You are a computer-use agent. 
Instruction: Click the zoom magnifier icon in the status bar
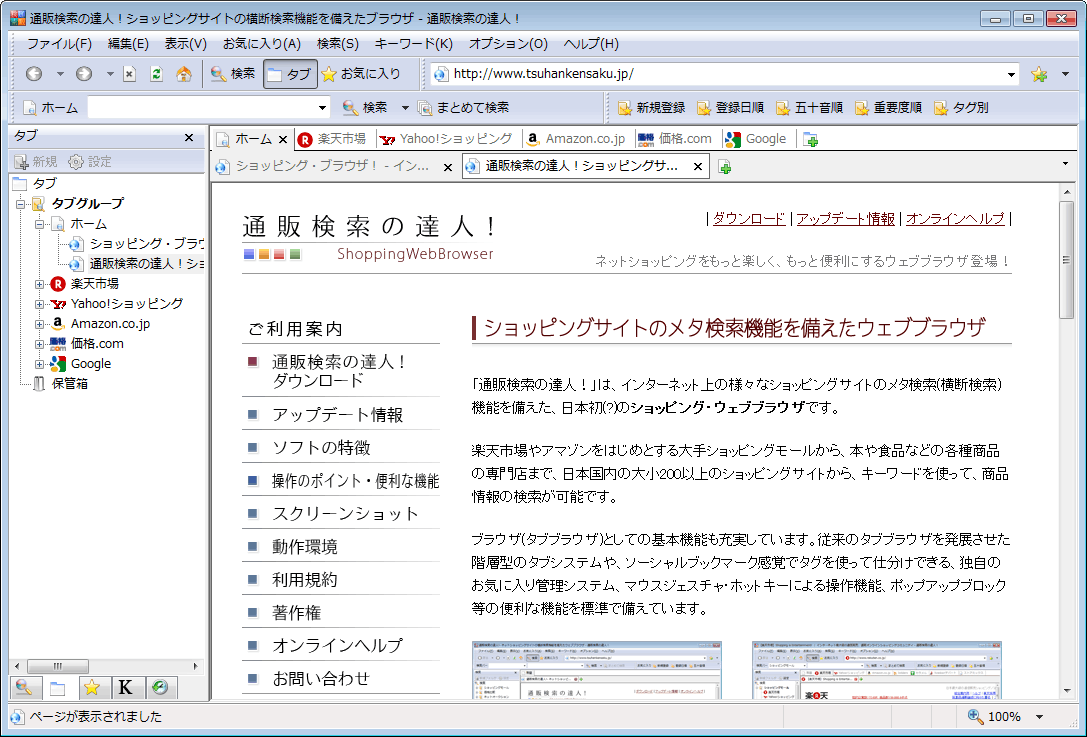975,716
